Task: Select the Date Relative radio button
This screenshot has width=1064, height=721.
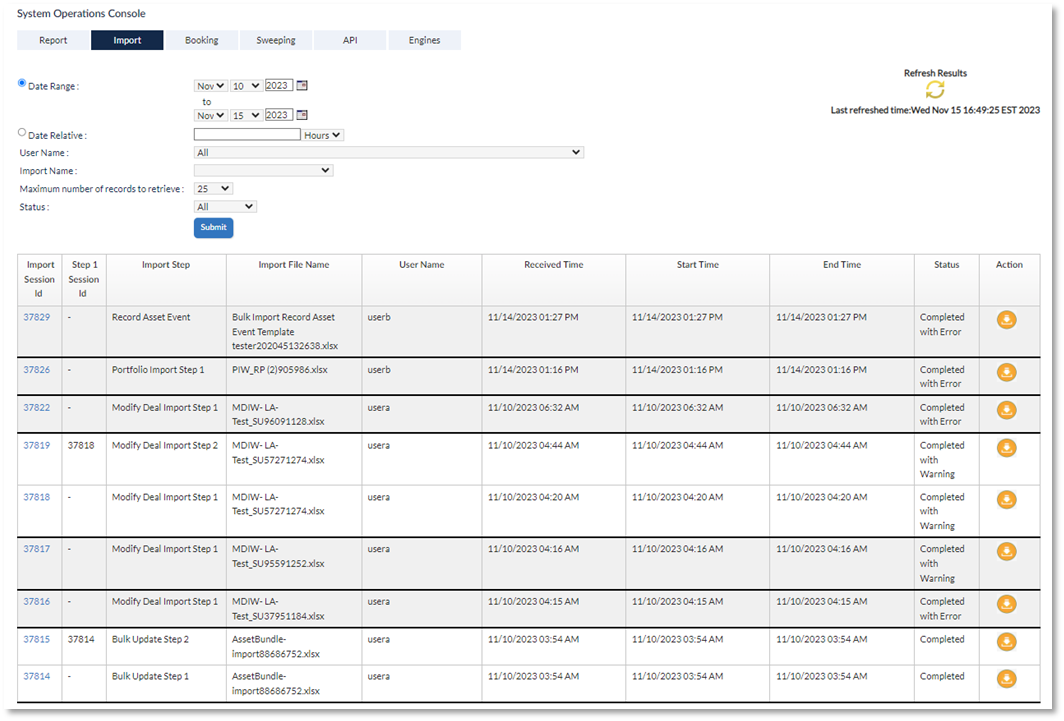Action: [22, 133]
